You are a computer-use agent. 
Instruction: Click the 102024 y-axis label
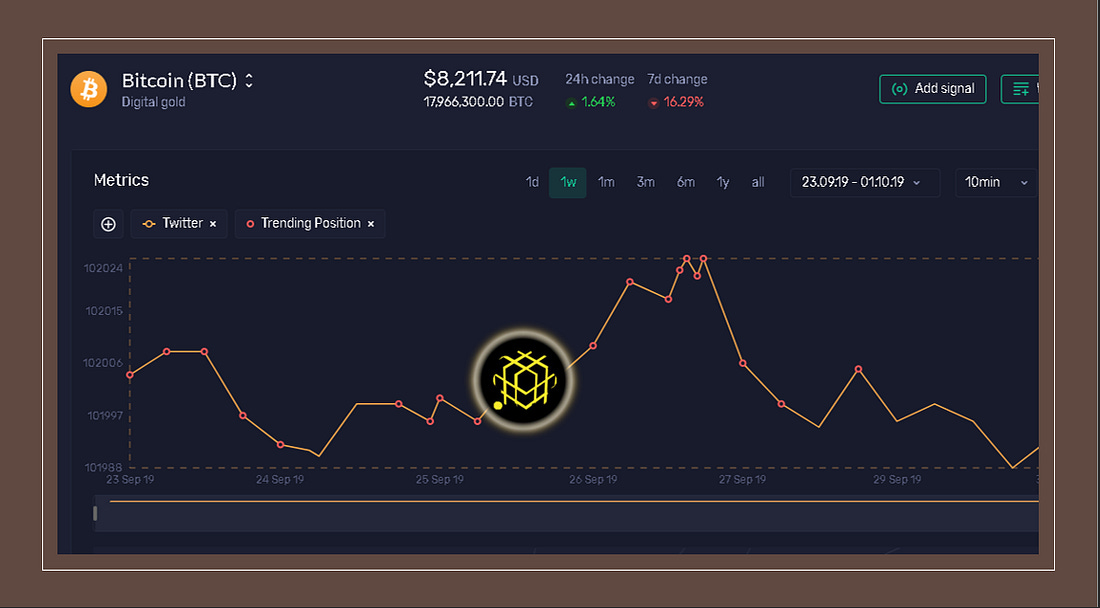103,268
